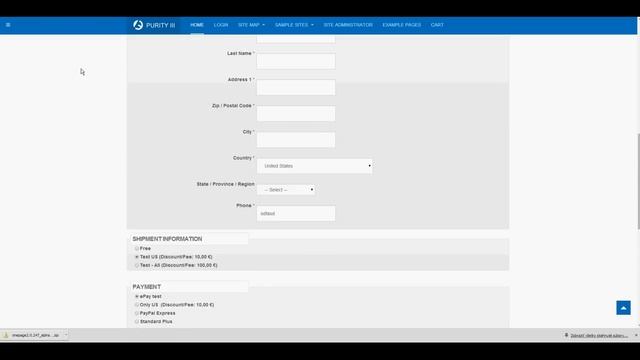Open the Country dropdown
The width and height of the screenshot is (640, 360).
pos(314,166)
